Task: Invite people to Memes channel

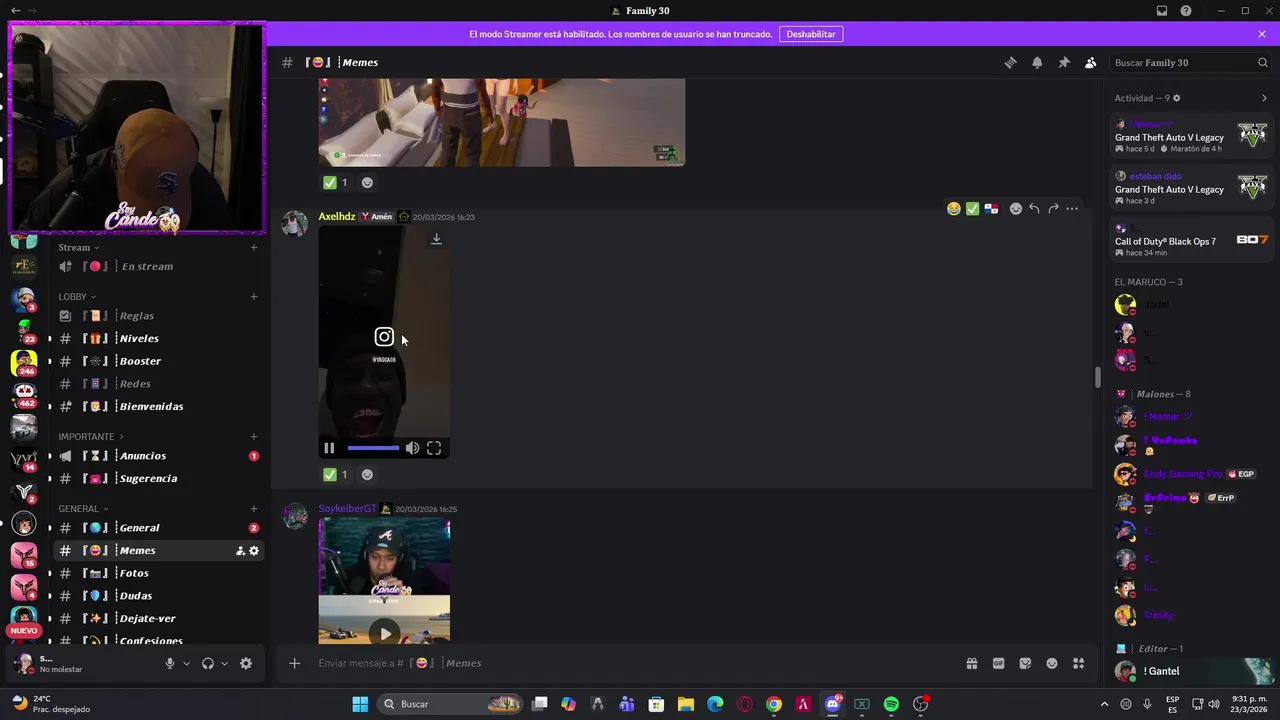Action: [x=240, y=551]
